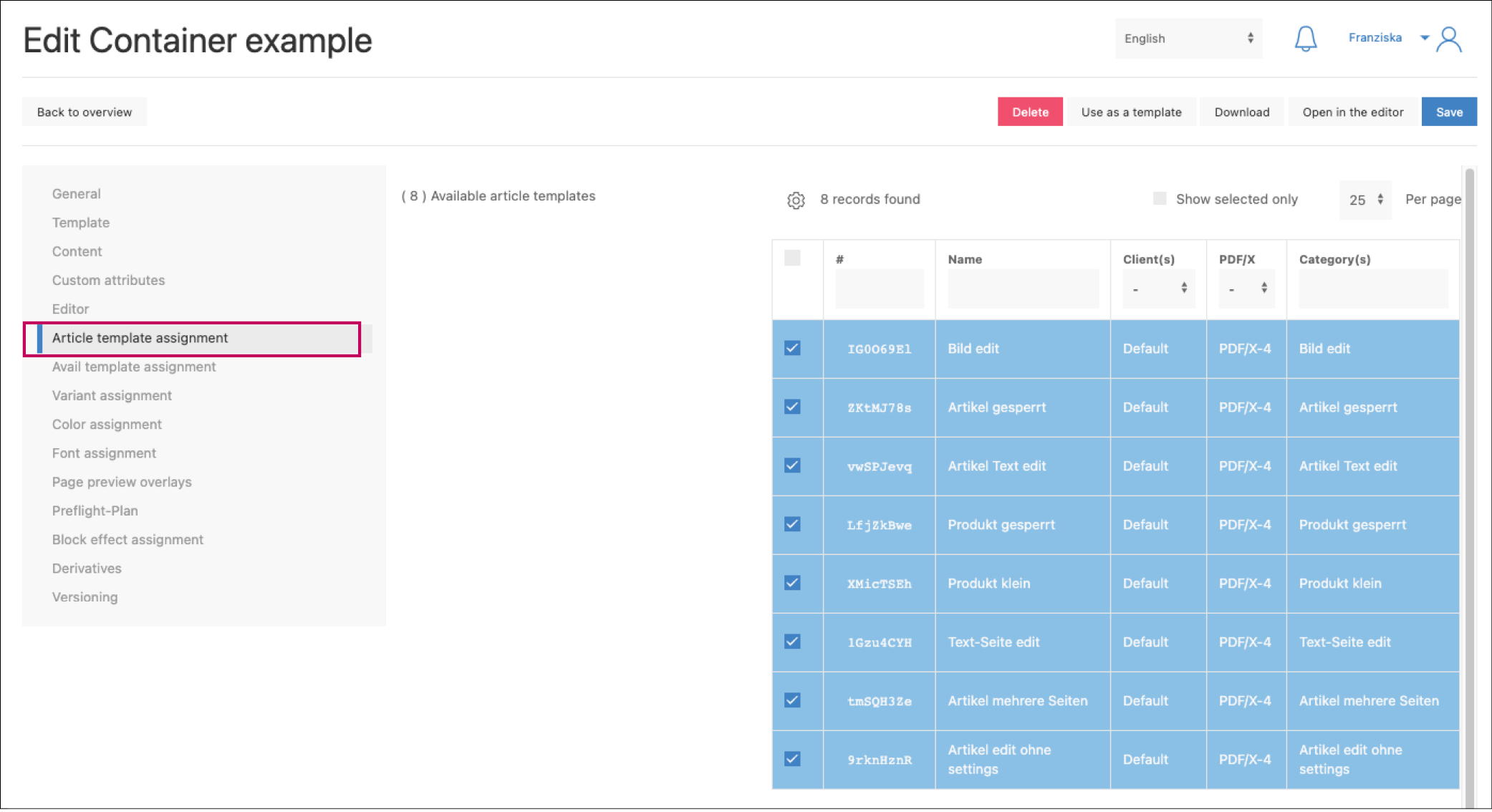Switch to Variant assignment section

click(112, 395)
